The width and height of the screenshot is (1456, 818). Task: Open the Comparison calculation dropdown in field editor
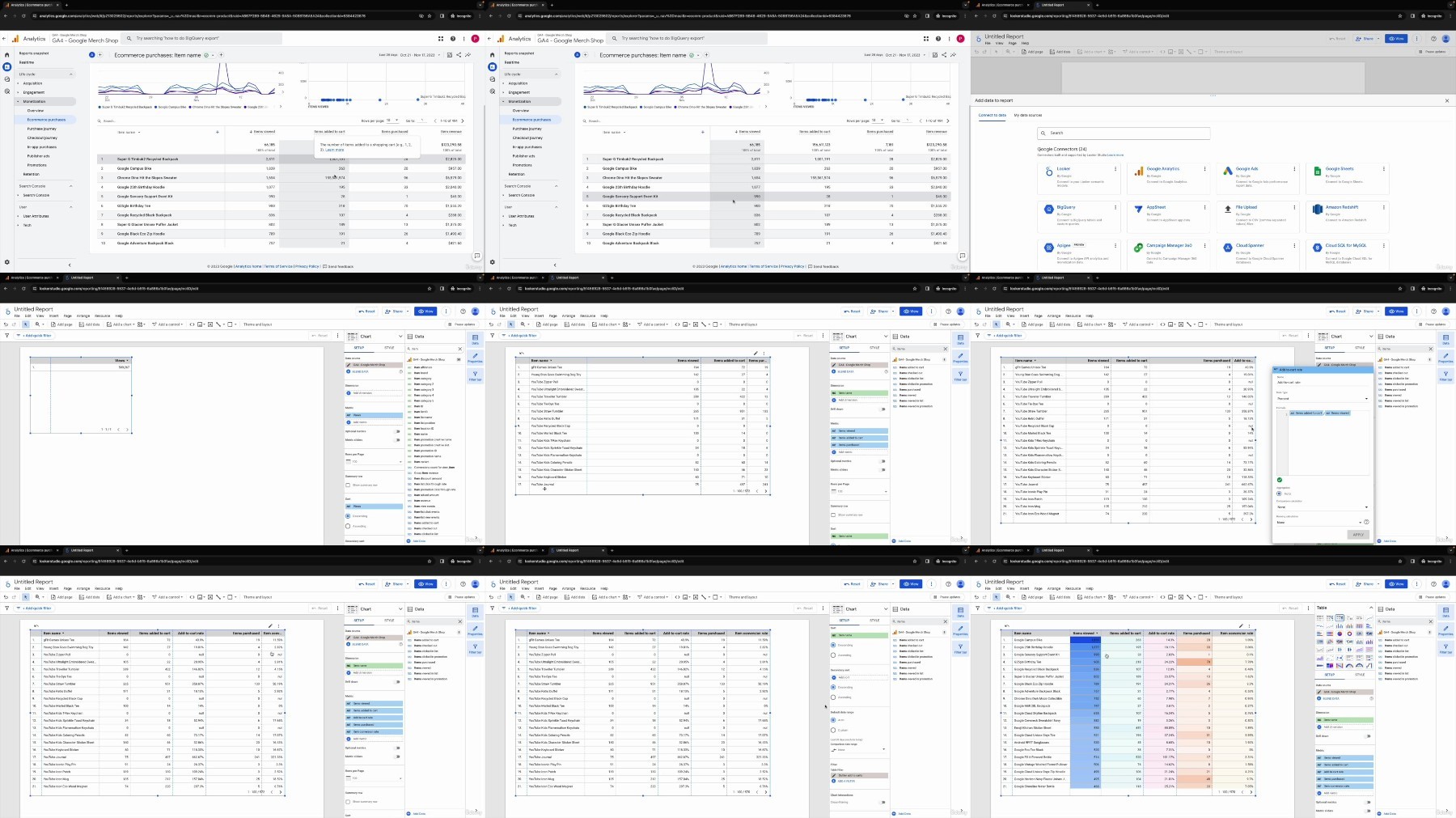(1323, 506)
